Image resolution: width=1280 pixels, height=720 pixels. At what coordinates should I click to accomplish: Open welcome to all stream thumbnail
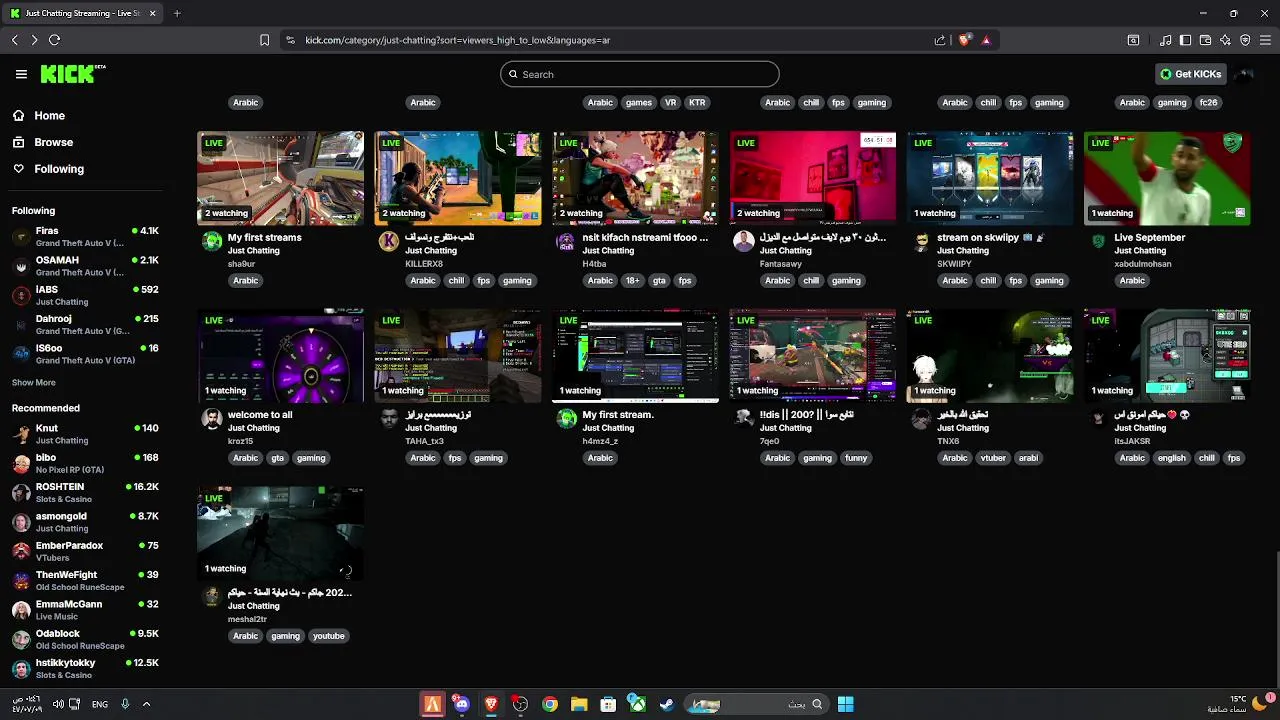click(280, 356)
